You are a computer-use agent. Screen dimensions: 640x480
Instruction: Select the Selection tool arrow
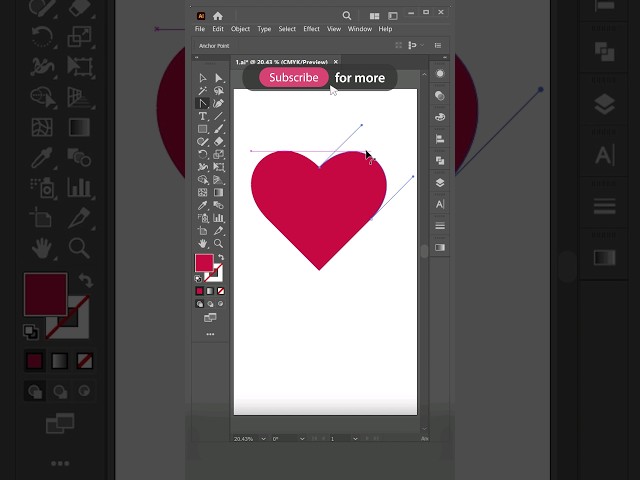click(x=202, y=78)
